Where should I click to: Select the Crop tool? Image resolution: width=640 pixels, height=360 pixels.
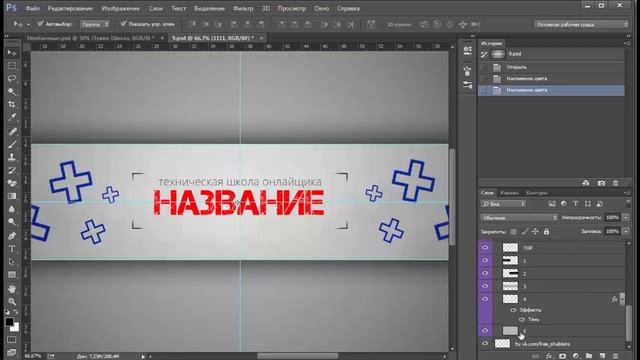click(12, 104)
